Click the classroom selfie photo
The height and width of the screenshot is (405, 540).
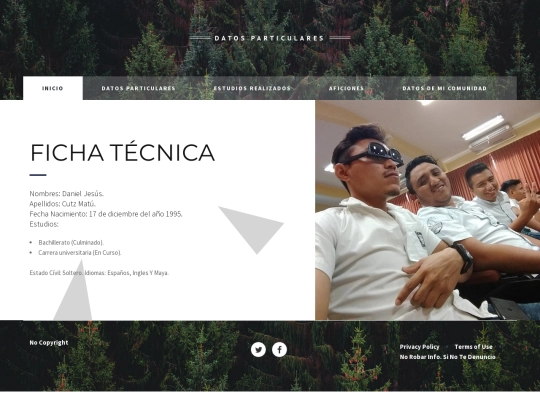point(427,210)
